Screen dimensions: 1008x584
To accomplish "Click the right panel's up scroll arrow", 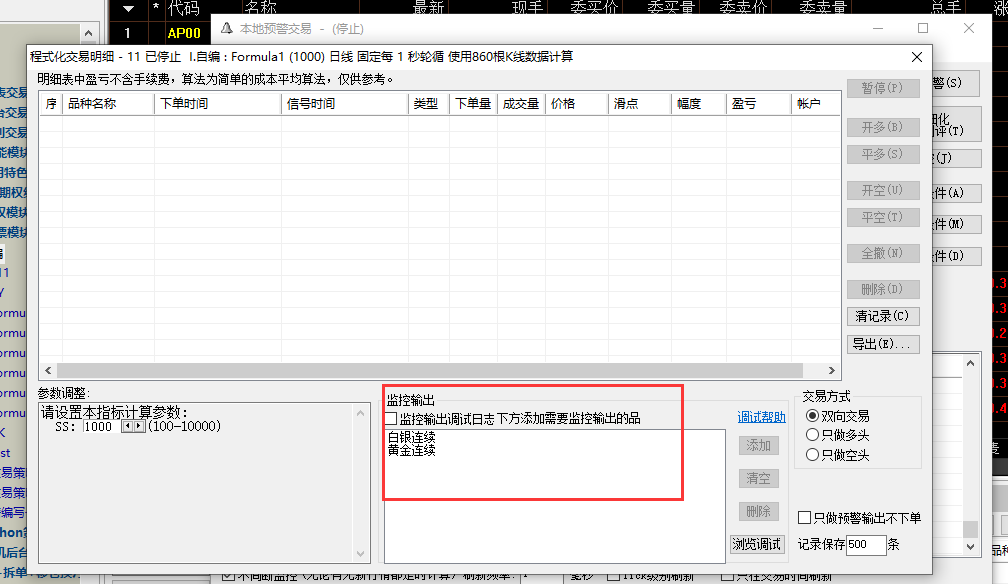I will point(971,363).
